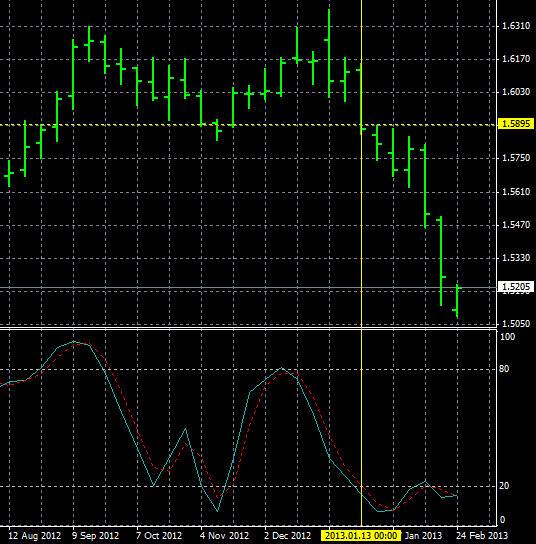536x544 pixels.
Task: Click the 1.5330 price axis value
Action: [516, 258]
